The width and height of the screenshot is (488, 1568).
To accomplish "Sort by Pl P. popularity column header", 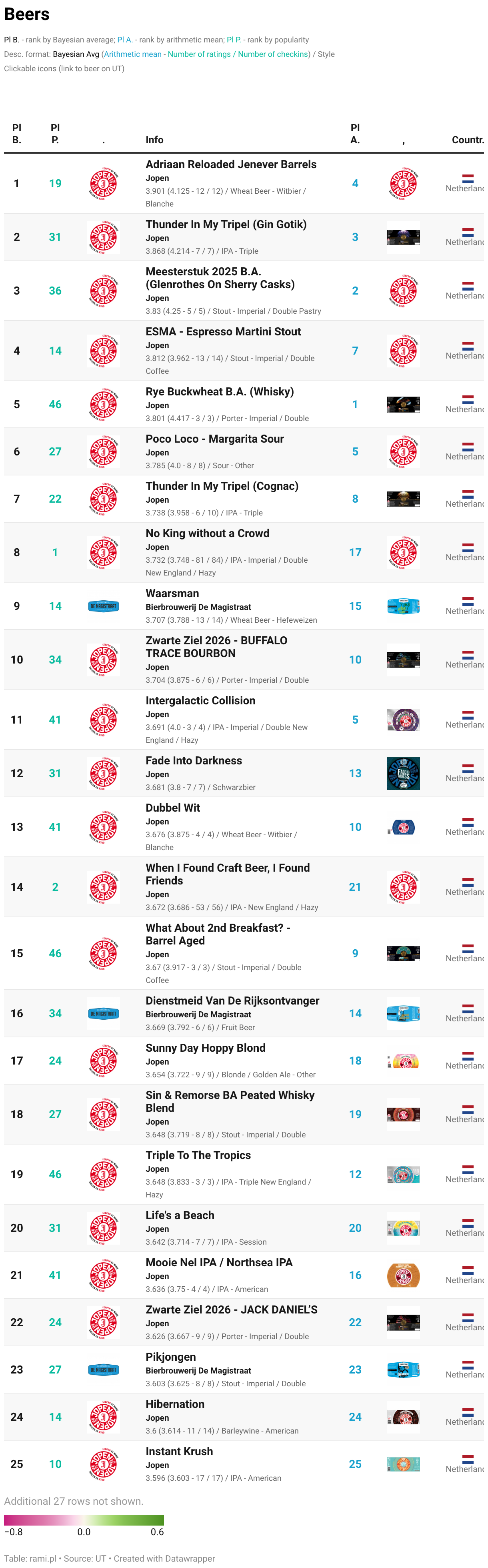I will coord(55,133).
